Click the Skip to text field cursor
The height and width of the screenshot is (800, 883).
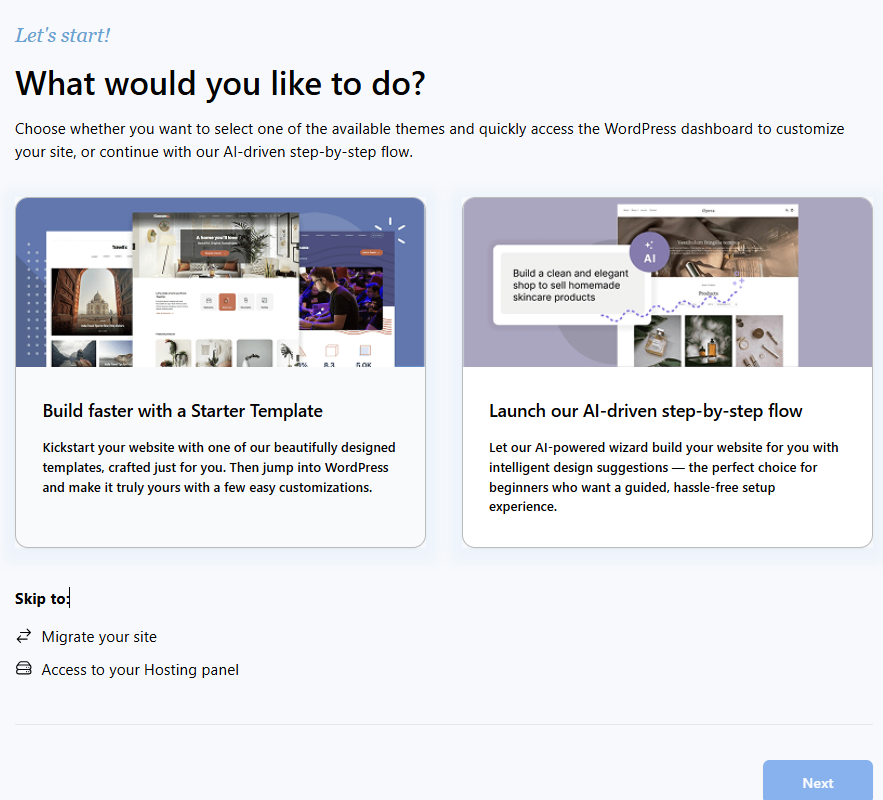coord(68,597)
